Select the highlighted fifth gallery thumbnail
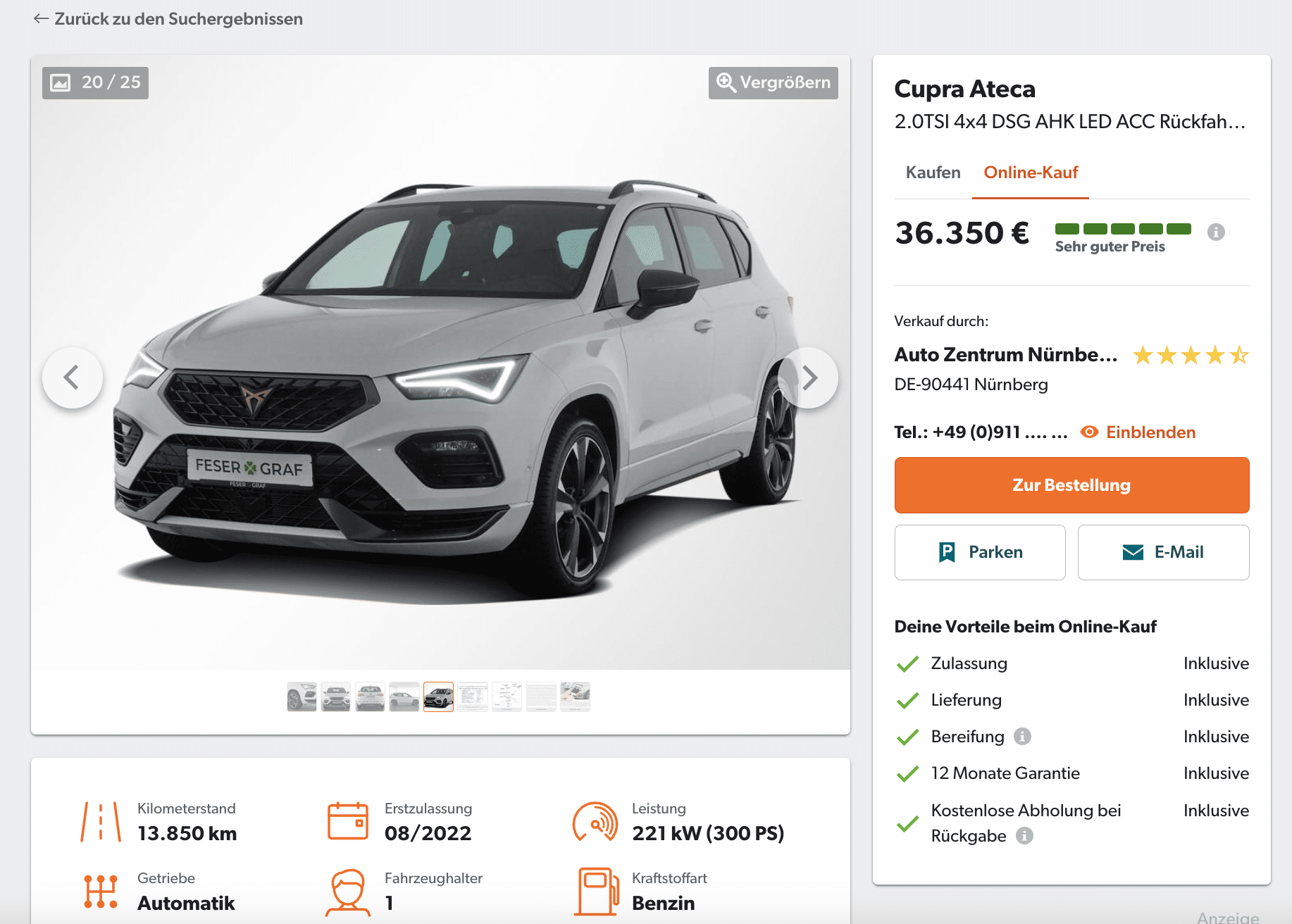The height and width of the screenshot is (924, 1292). (x=438, y=697)
